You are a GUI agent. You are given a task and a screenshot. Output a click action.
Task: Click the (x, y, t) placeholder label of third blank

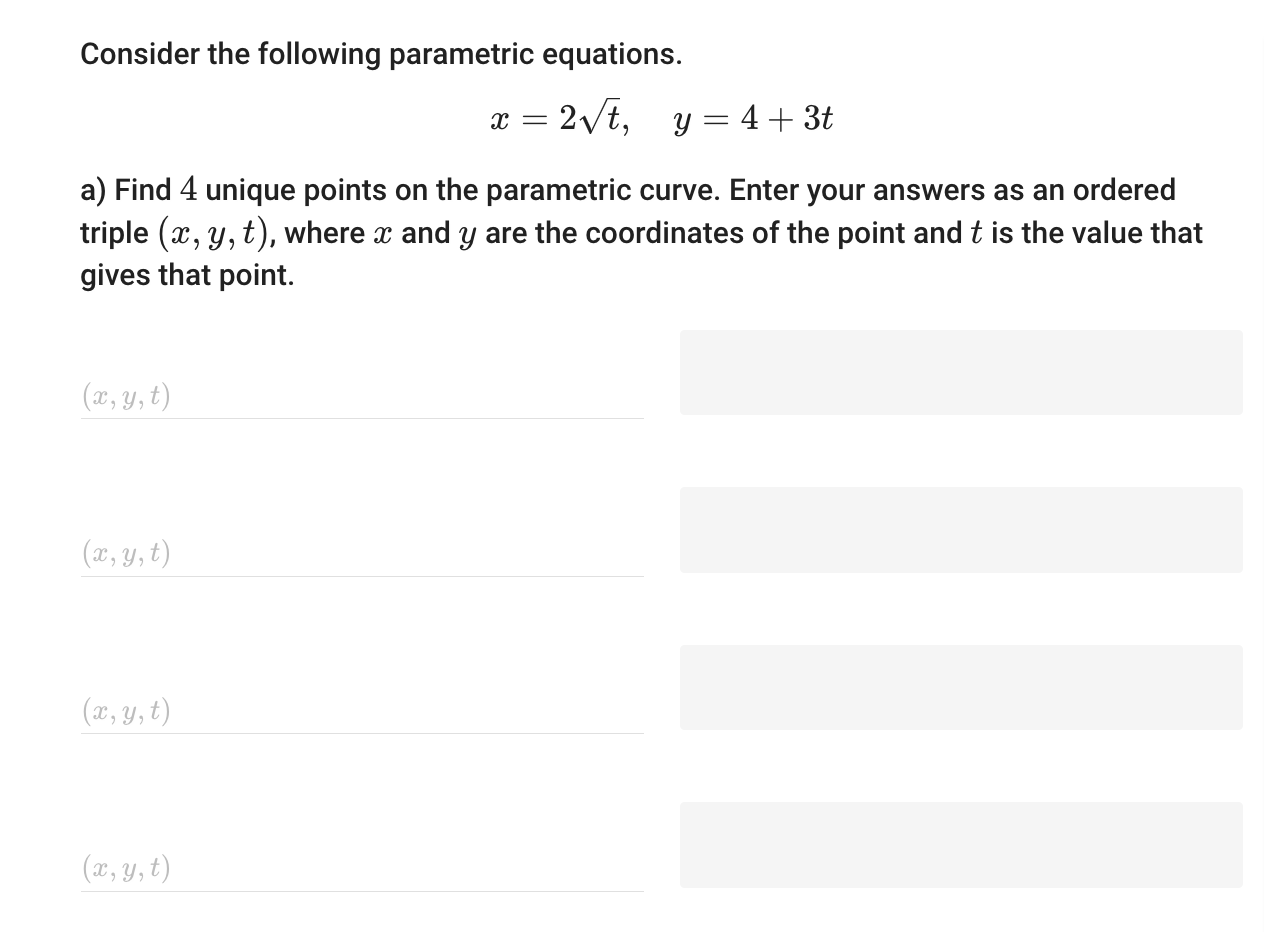point(126,712)
